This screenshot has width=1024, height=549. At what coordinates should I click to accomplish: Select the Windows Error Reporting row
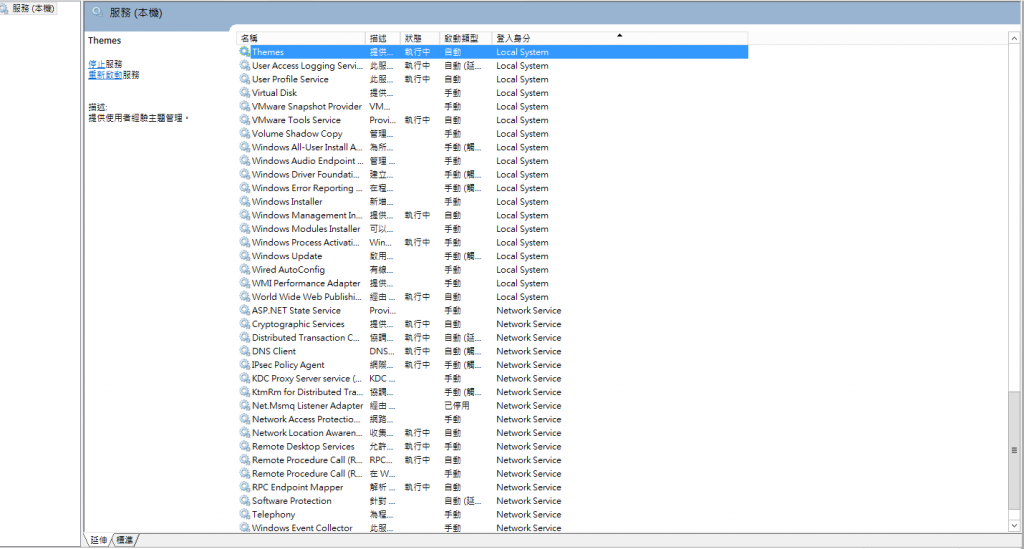coord(492,188)
